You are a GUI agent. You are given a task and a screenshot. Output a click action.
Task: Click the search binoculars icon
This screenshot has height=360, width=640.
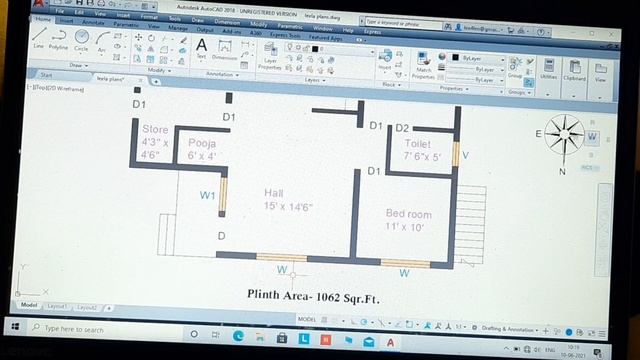click(x=448, y=27)
